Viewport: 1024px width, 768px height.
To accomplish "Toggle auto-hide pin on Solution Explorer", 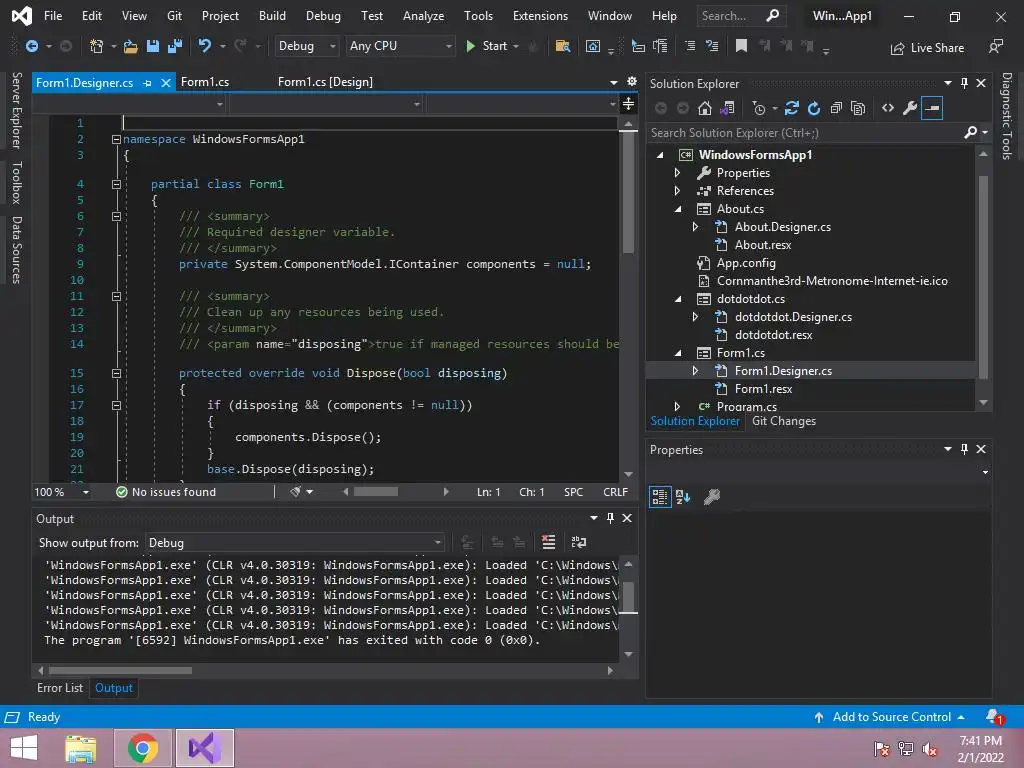I will 964,83.
